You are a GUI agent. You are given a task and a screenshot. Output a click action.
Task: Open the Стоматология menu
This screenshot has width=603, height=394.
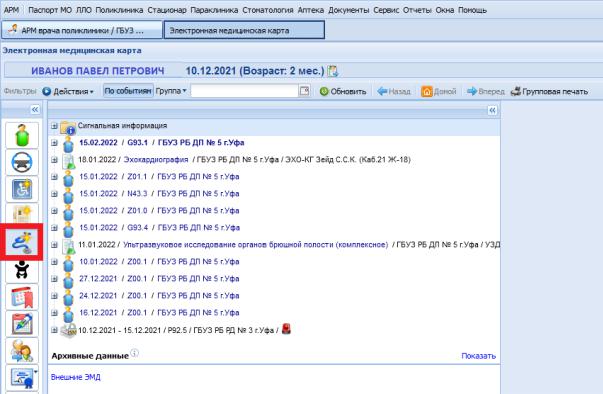pos(268,10)
